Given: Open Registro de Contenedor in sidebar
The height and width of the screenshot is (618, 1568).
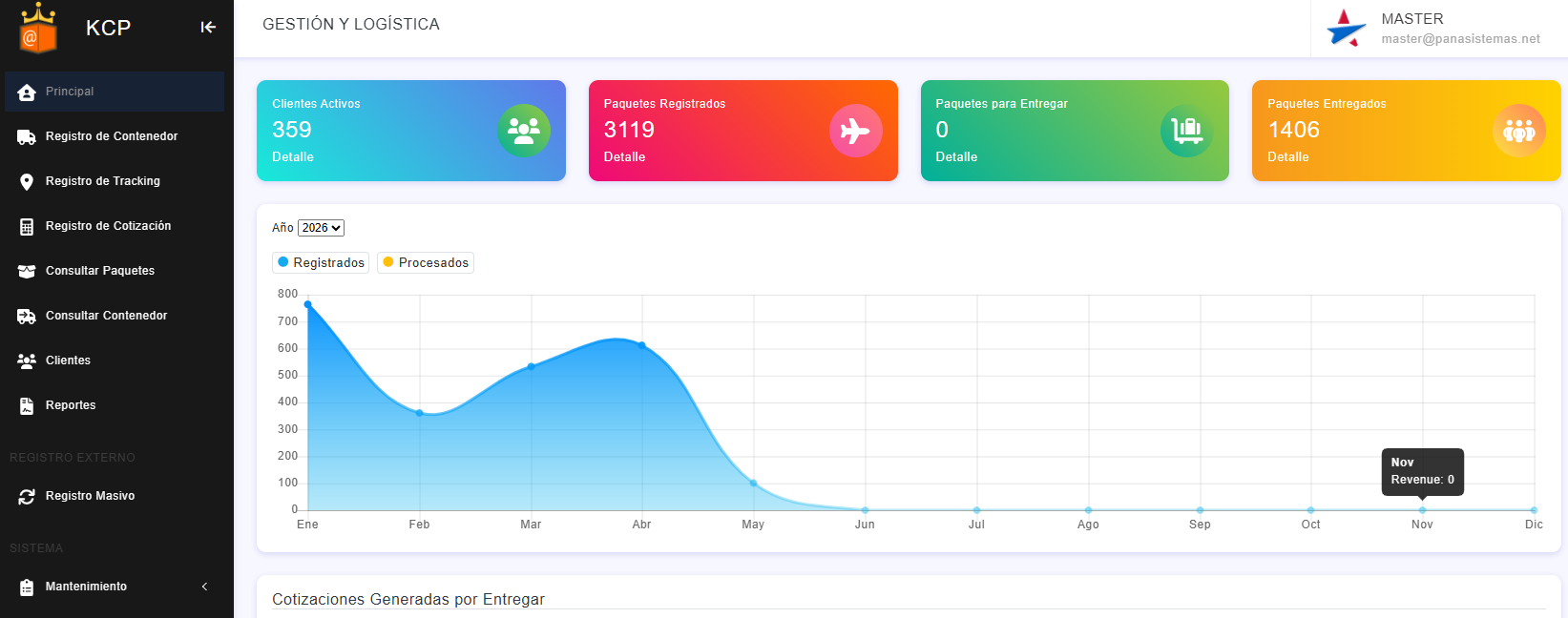Looking at the screenshot, I should [115, 136].
